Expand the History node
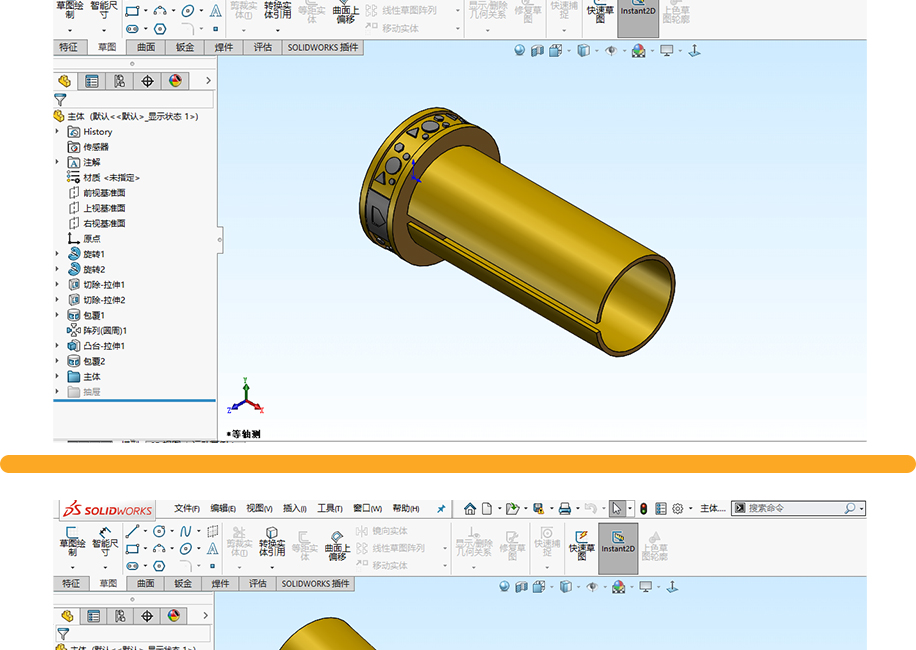This screenshot has width=916, height=650. point(57,131)
